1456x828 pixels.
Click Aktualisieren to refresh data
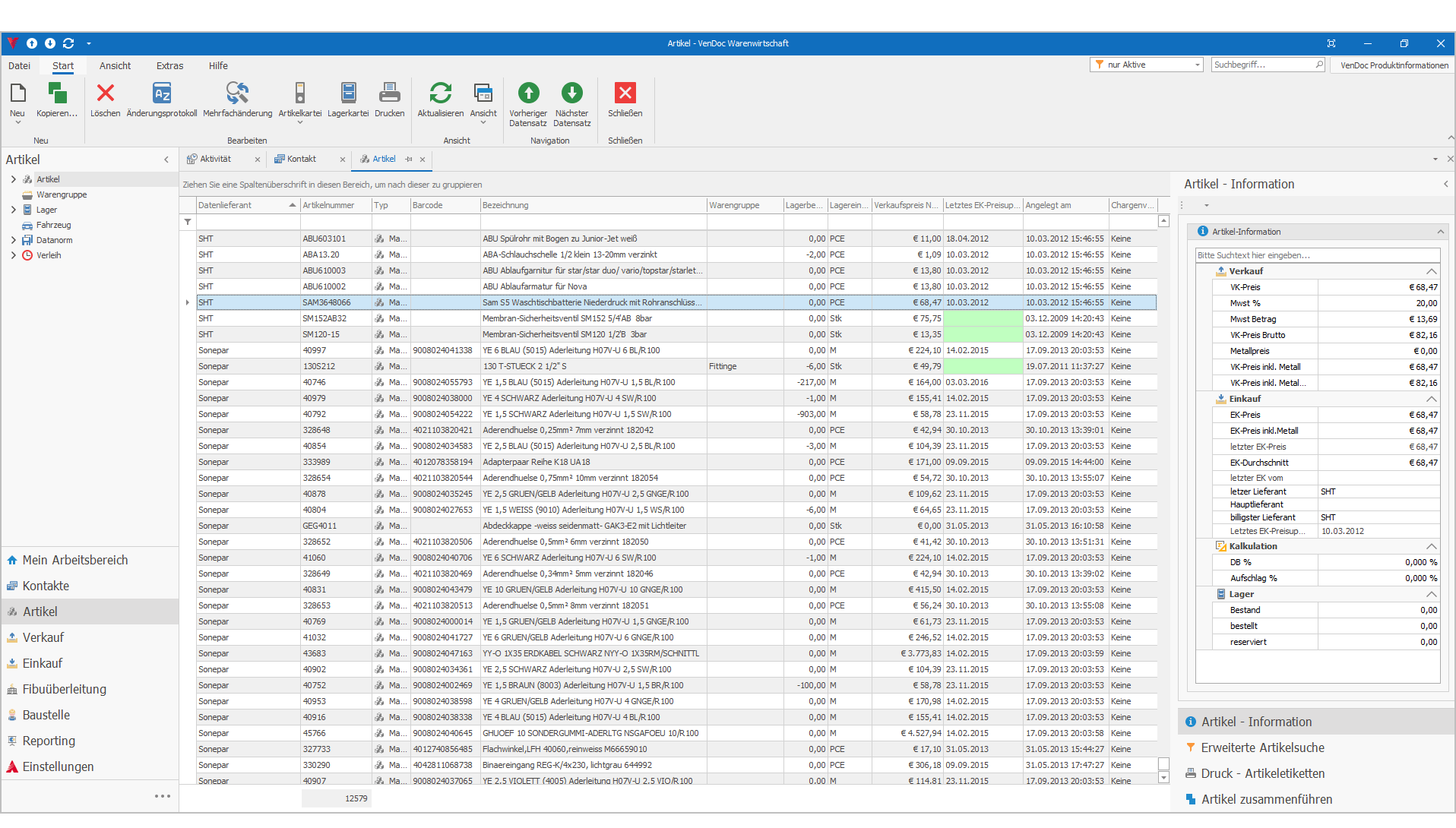click(x=440, y=99)
